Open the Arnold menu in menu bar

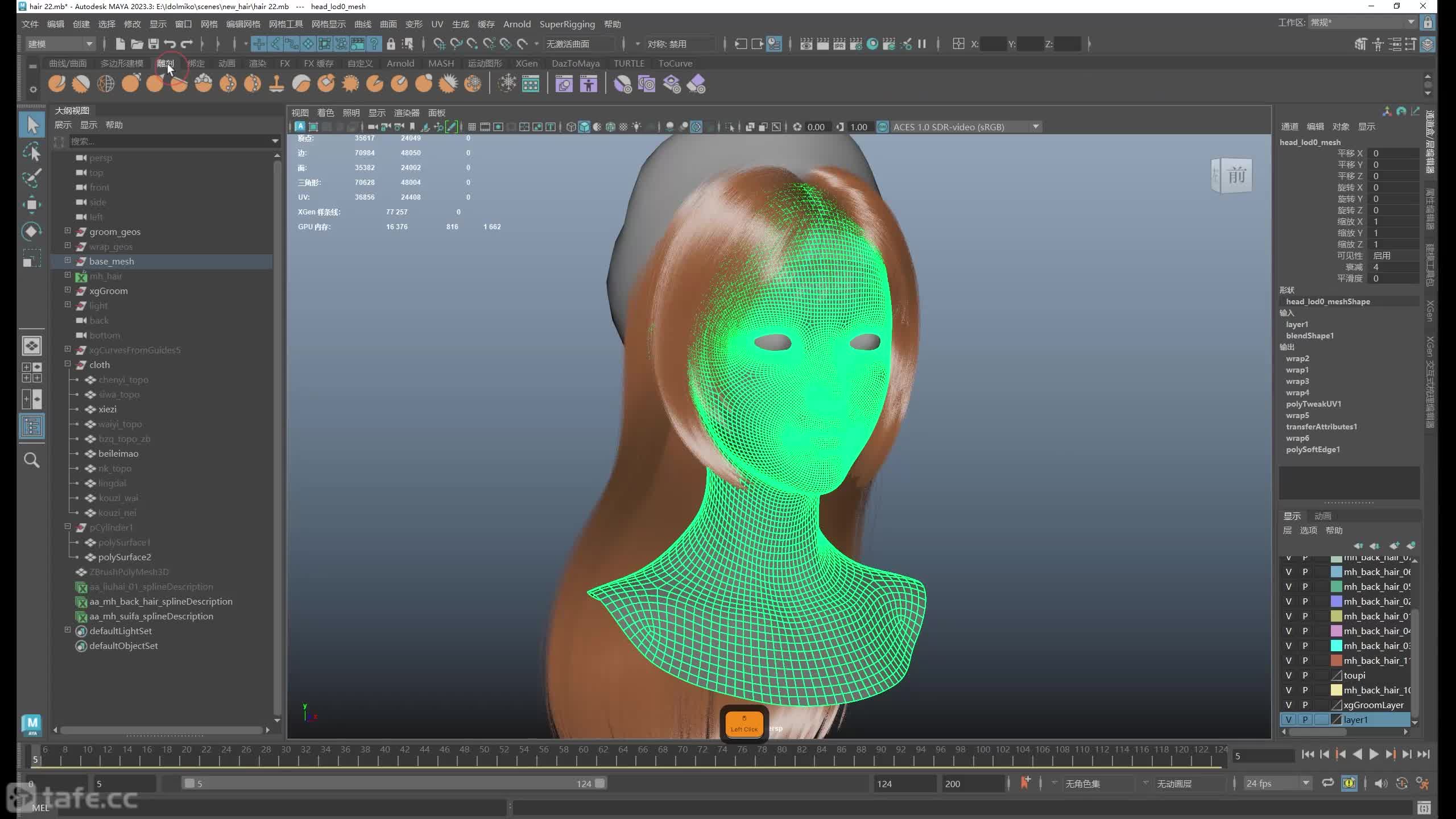tap(516, 24)
